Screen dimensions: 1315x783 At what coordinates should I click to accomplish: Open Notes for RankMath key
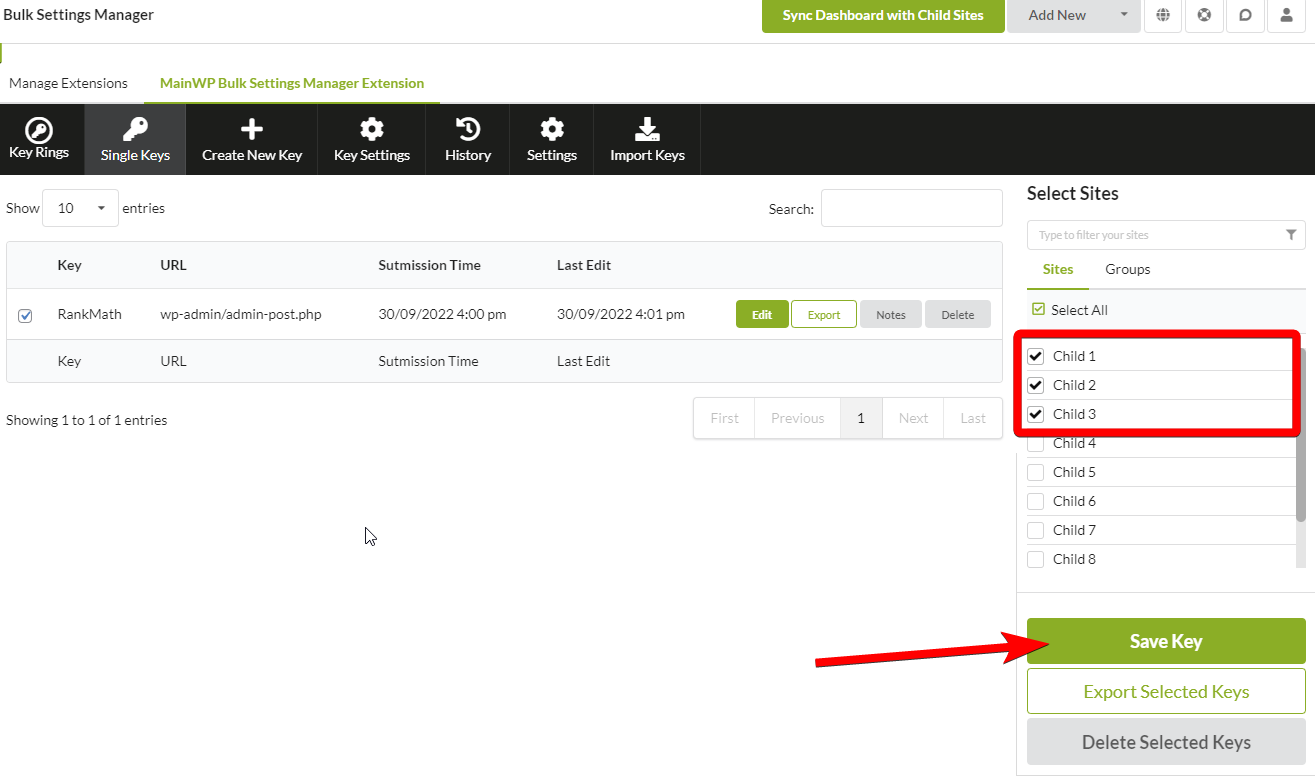pos(891,314)
